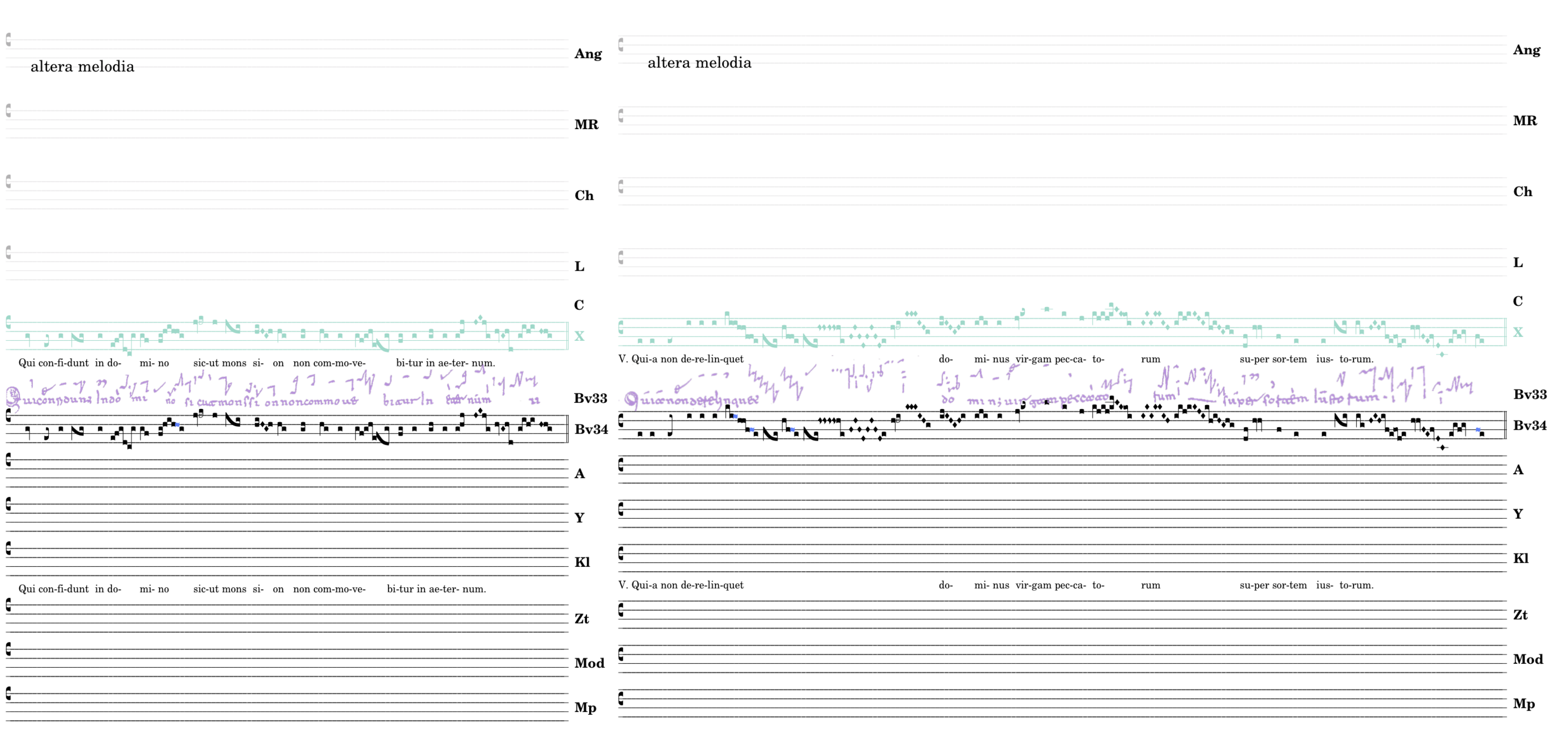
Task: Click the C clef on right Zt staff
Action: click(x=621, y=610)
